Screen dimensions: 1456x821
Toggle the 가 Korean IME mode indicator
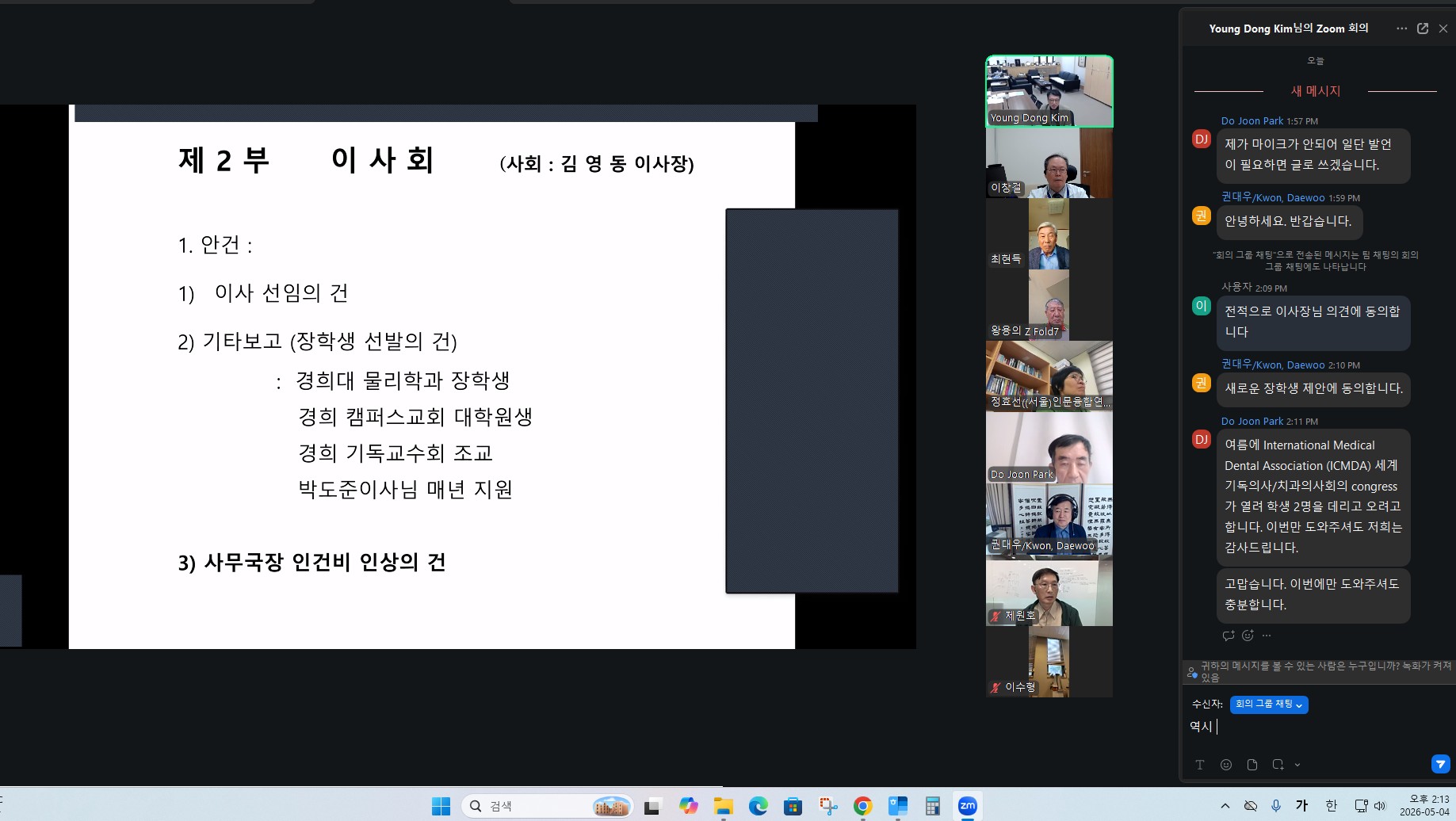pyautogui.click(x=1301, y=806)
